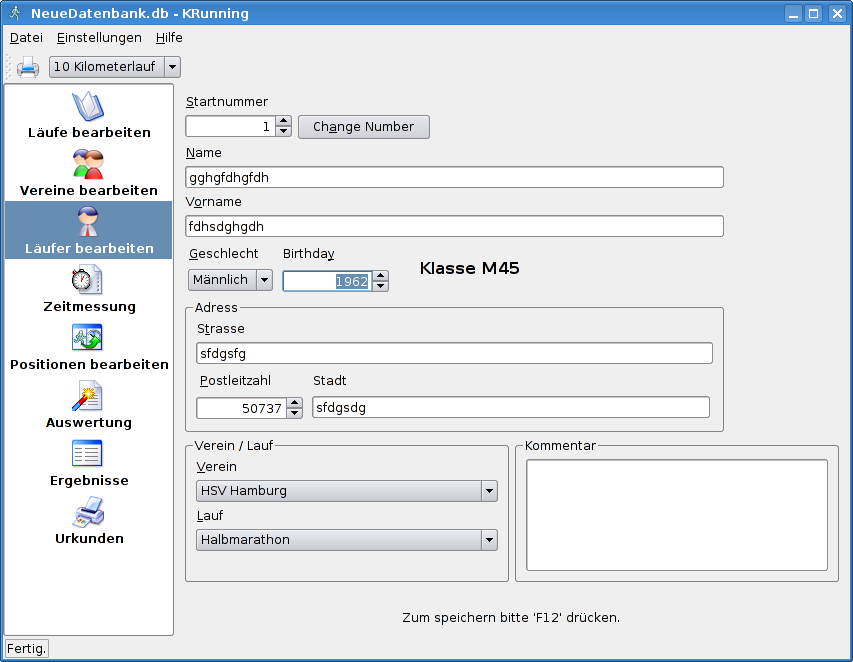Open the Auswertung wand icon
The height and width of the screenshot is (662, 853).
[x=87, y=396]
